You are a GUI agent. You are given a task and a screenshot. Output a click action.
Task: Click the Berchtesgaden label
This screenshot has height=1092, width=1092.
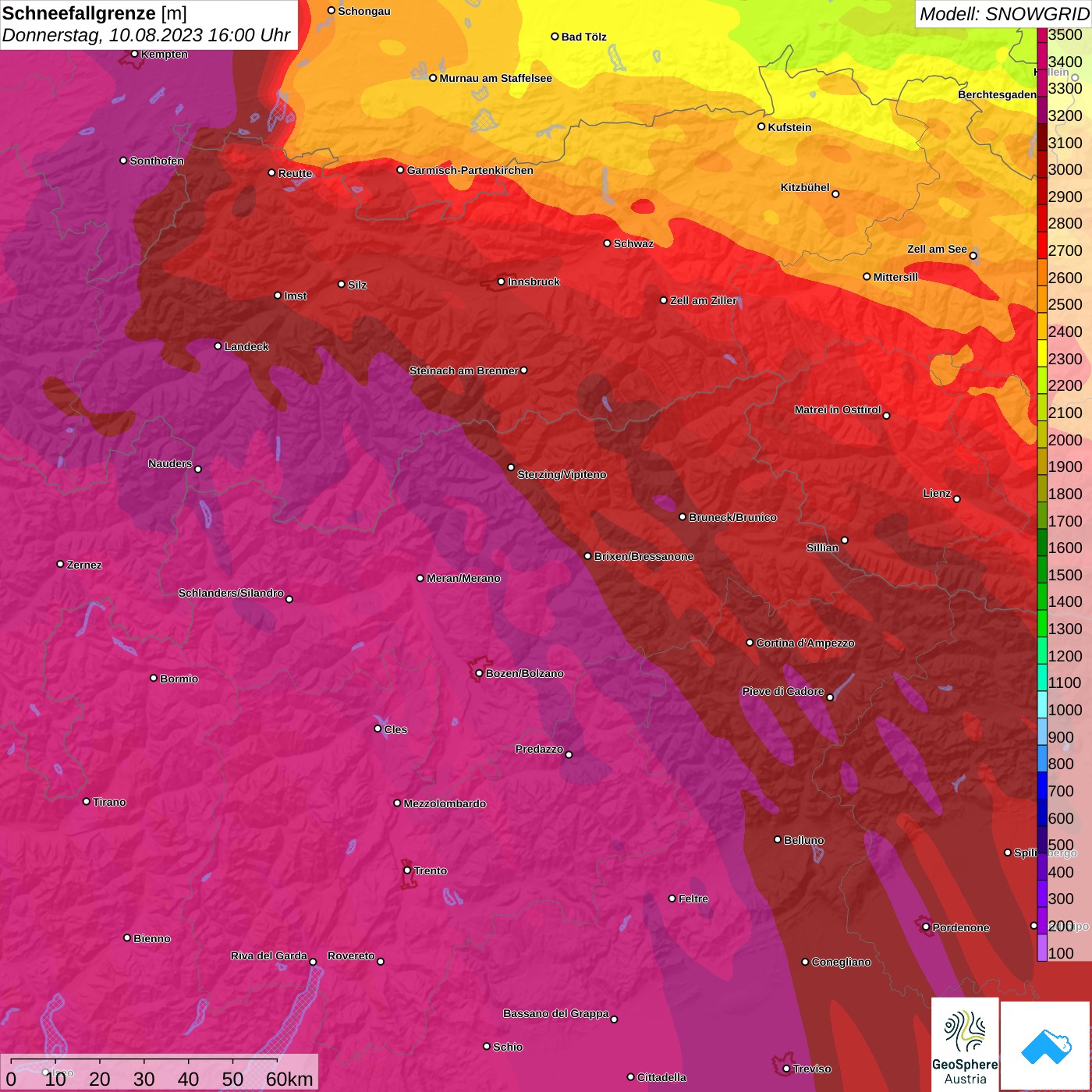pyautogui.click(x=997, y=94)
